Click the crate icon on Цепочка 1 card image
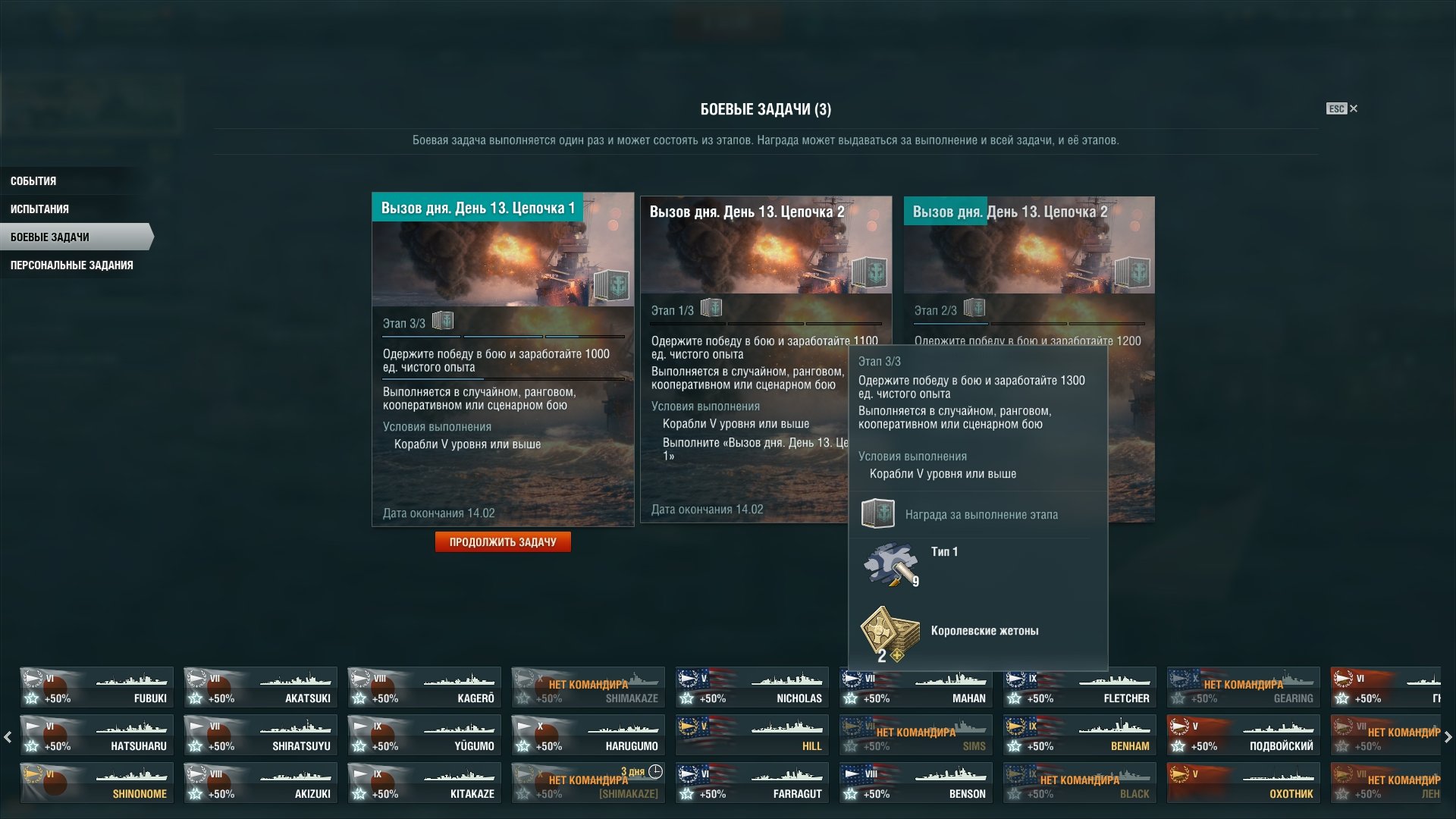Viewport: 1456px width, 819px height. tap(611, 286)
